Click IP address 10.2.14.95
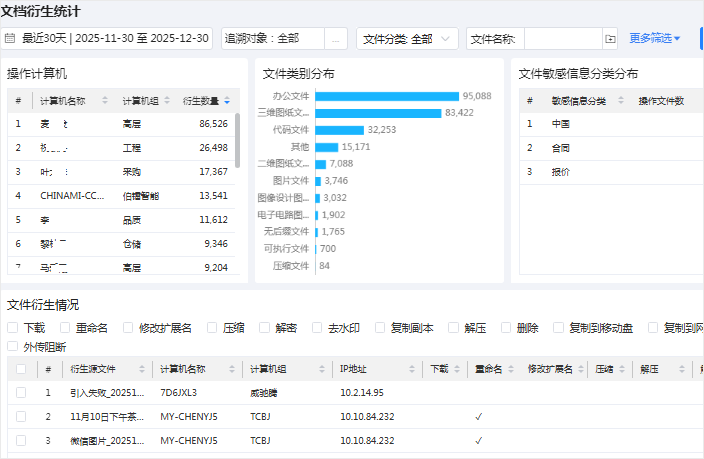 (x=362, y=393)
